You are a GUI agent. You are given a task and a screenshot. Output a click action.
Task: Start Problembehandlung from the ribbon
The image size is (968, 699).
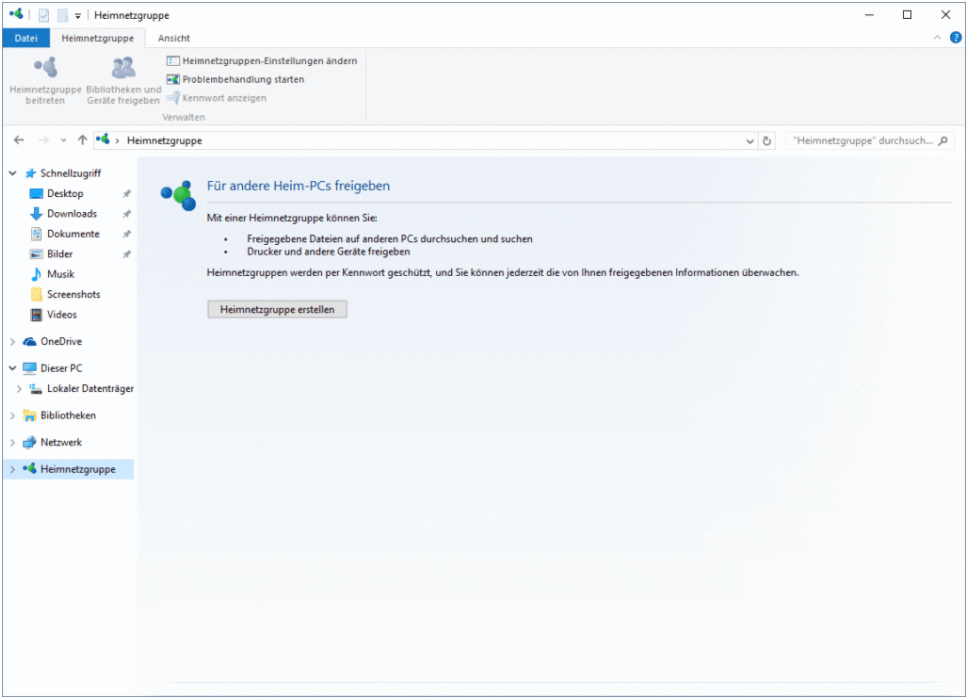click(243, 79)
